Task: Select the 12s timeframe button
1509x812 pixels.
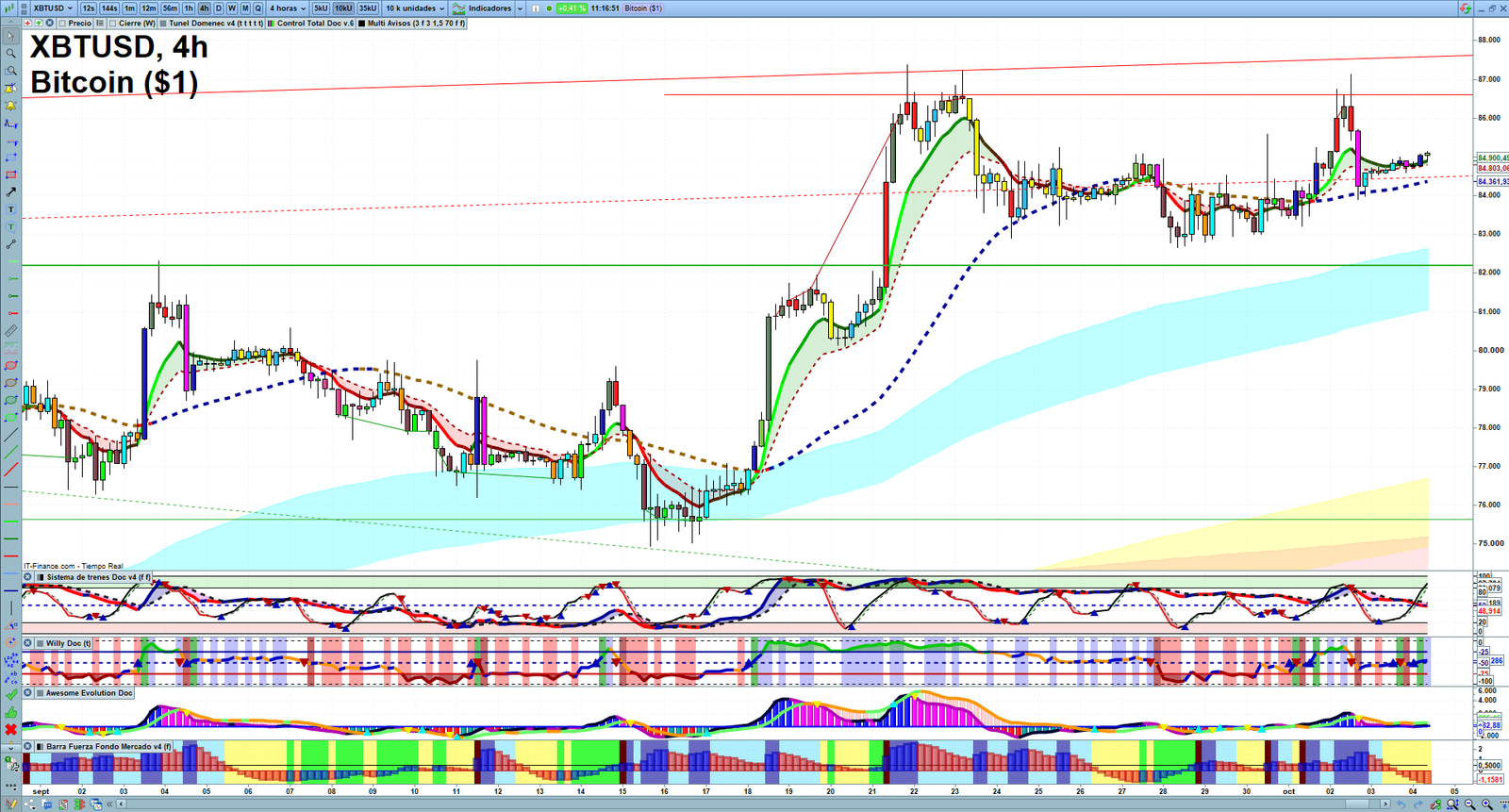Action: 89,8
